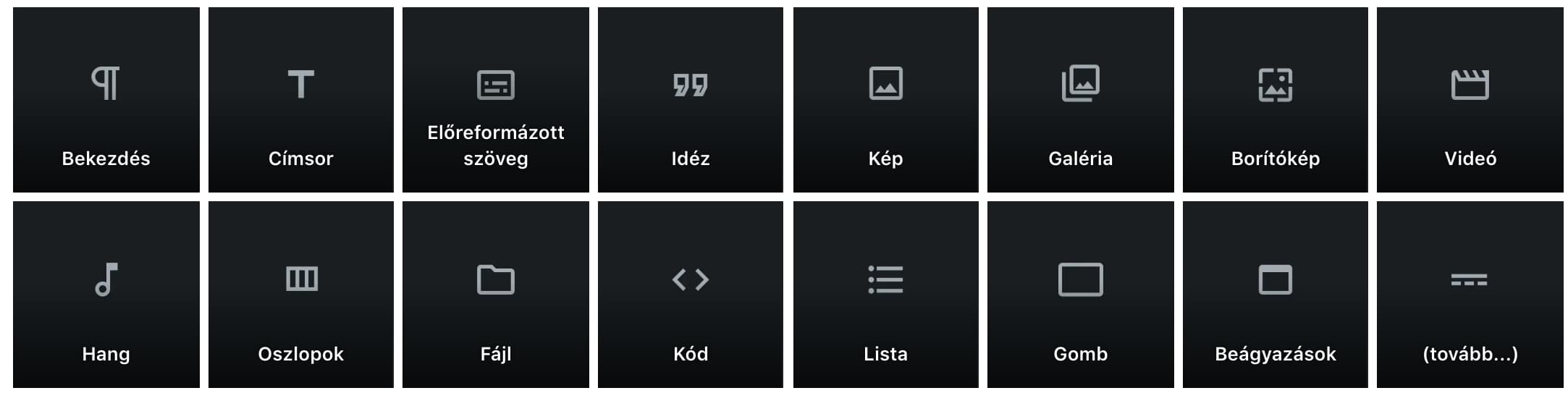Image resolution: width=1568 pixels, height=401 pixels.
Task: Choose the Címsor heading block icon
Action: pos(300,84)
